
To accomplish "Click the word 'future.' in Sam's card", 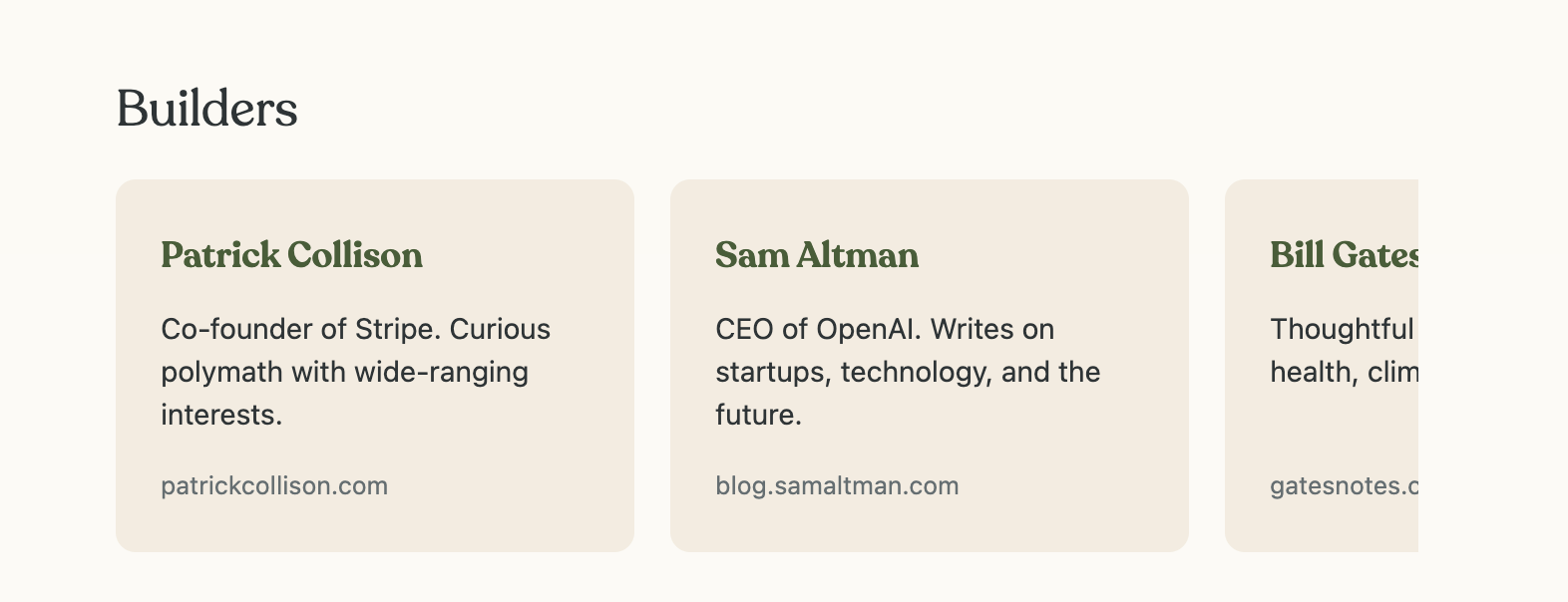I will (x=758, y=416).
